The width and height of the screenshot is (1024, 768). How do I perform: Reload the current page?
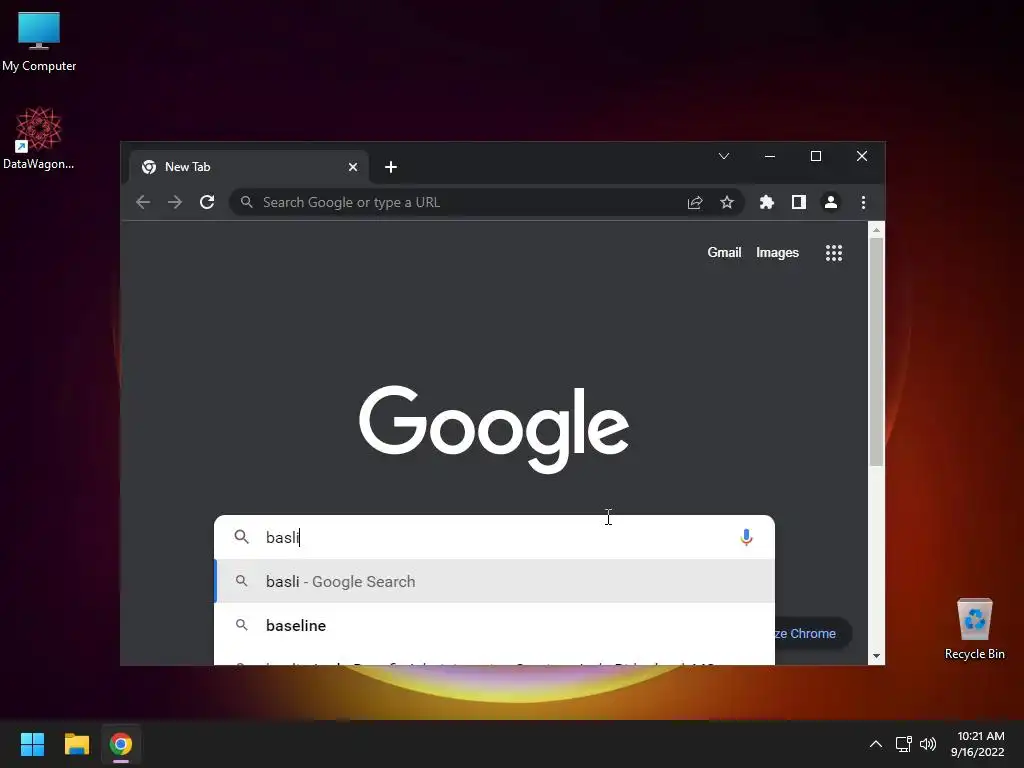tap(207, 202)
